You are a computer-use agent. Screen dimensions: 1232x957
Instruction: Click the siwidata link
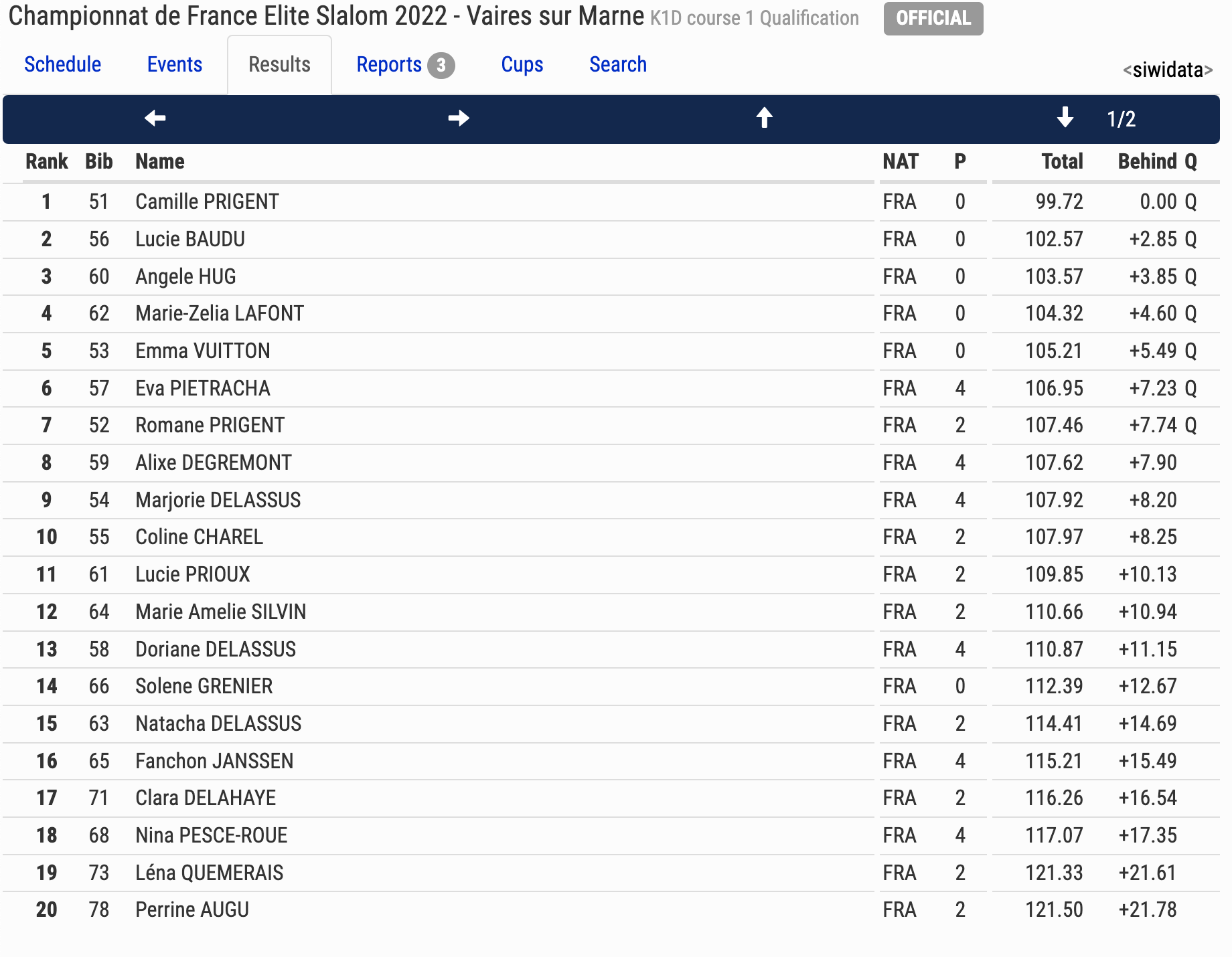point(1168,70)
